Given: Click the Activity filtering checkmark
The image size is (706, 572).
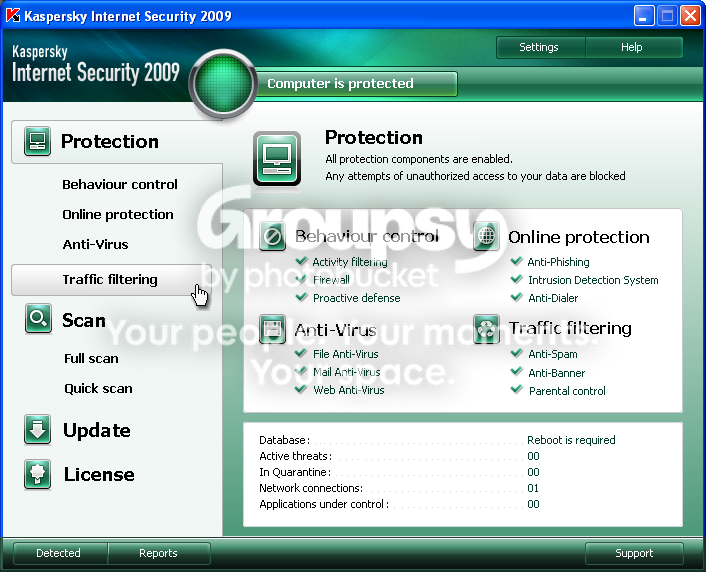Looking at the screenshot, I should pyautogui.click(x=301, y=261).
